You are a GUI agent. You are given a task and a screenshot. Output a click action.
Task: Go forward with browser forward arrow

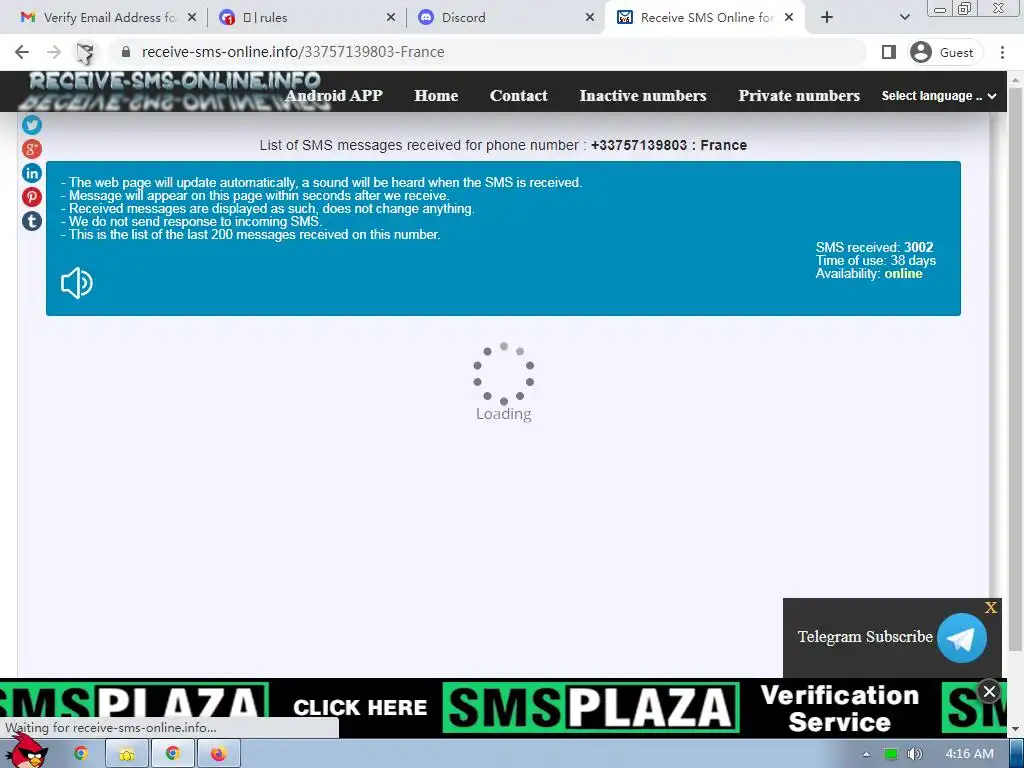click(x=54, y=52)
